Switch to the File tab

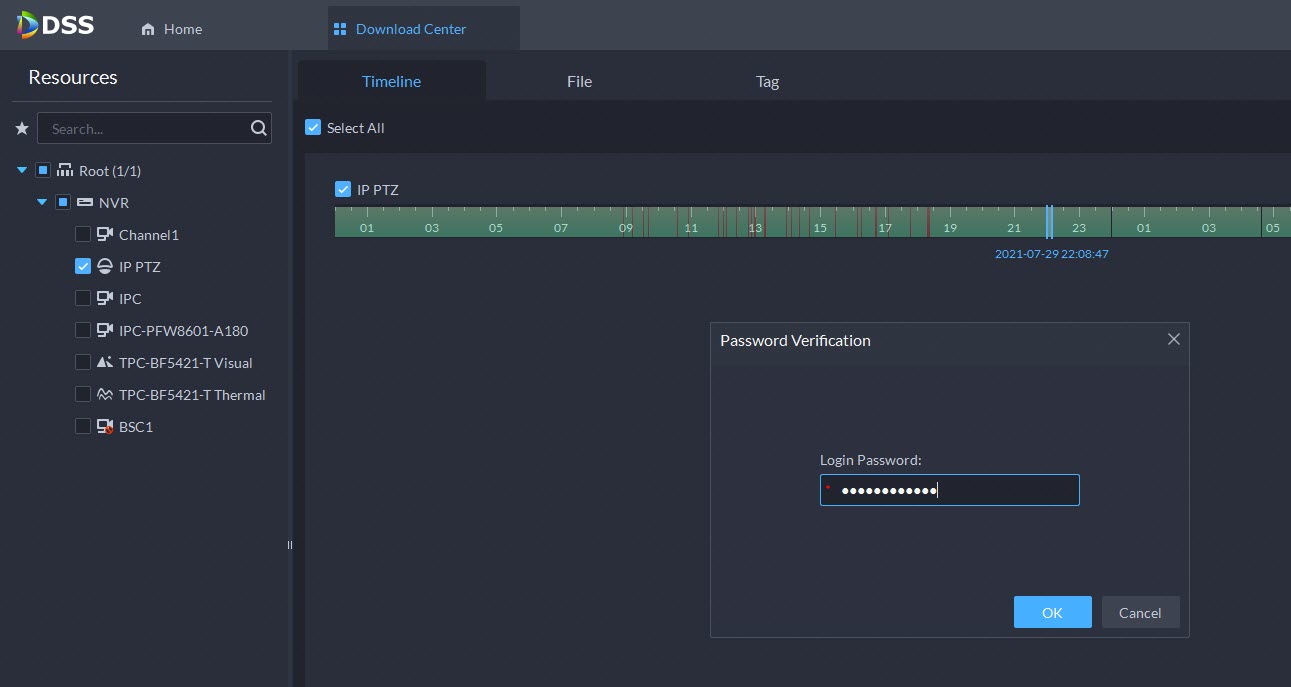click(x=579, y=82)
